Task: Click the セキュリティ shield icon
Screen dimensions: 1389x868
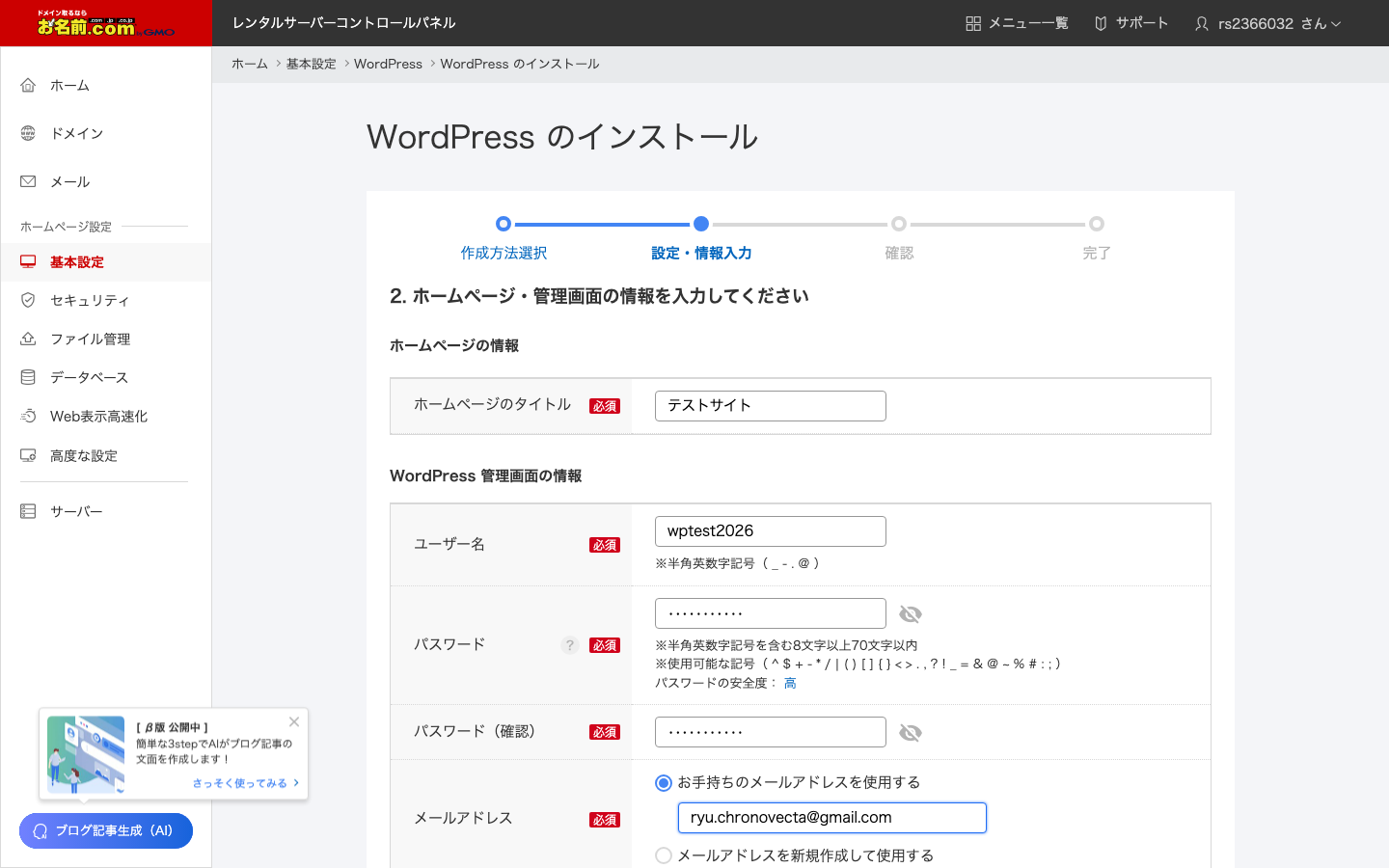Action: pyautogui.click(x=28, y=300)
